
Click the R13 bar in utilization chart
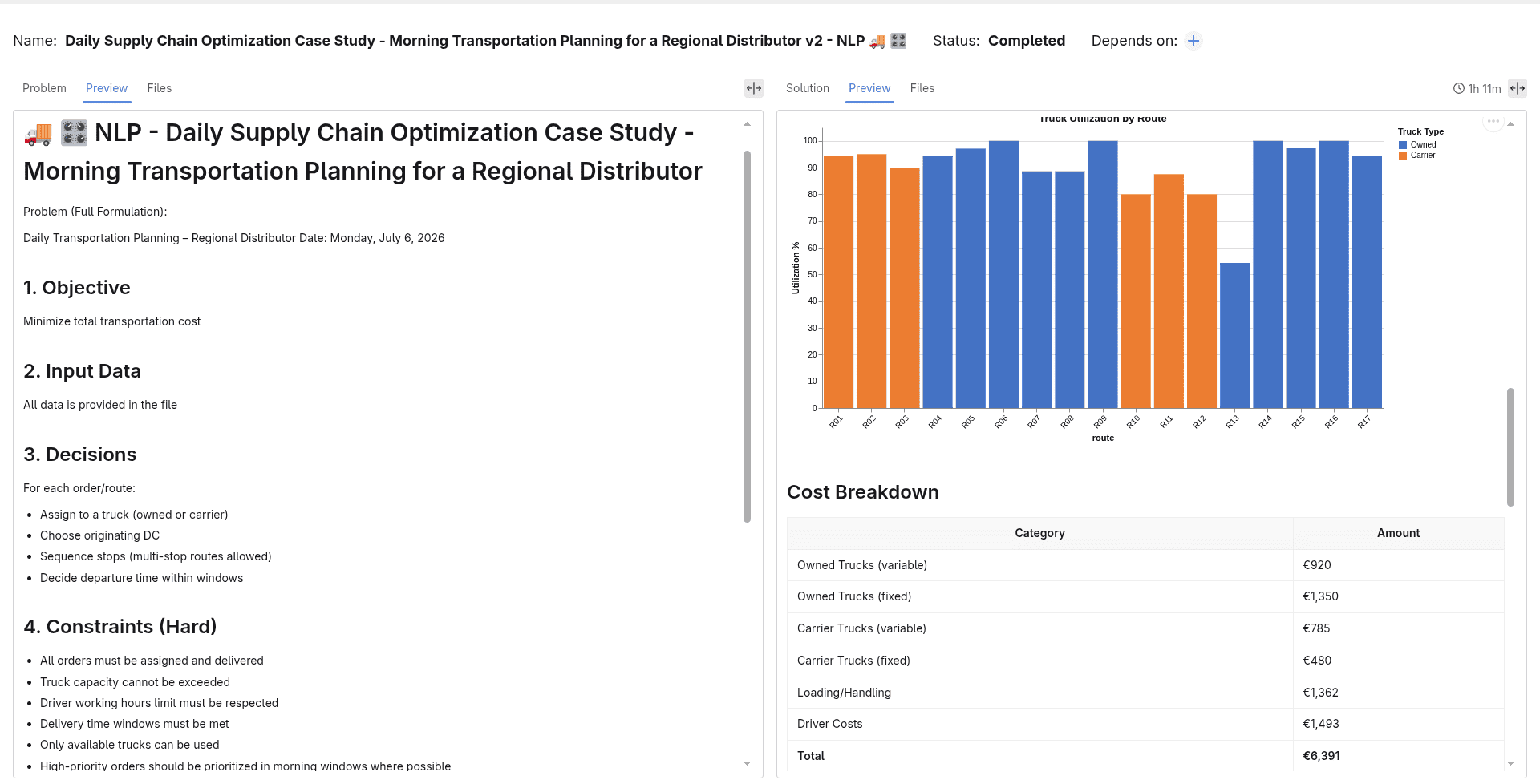pos(1235,336)
